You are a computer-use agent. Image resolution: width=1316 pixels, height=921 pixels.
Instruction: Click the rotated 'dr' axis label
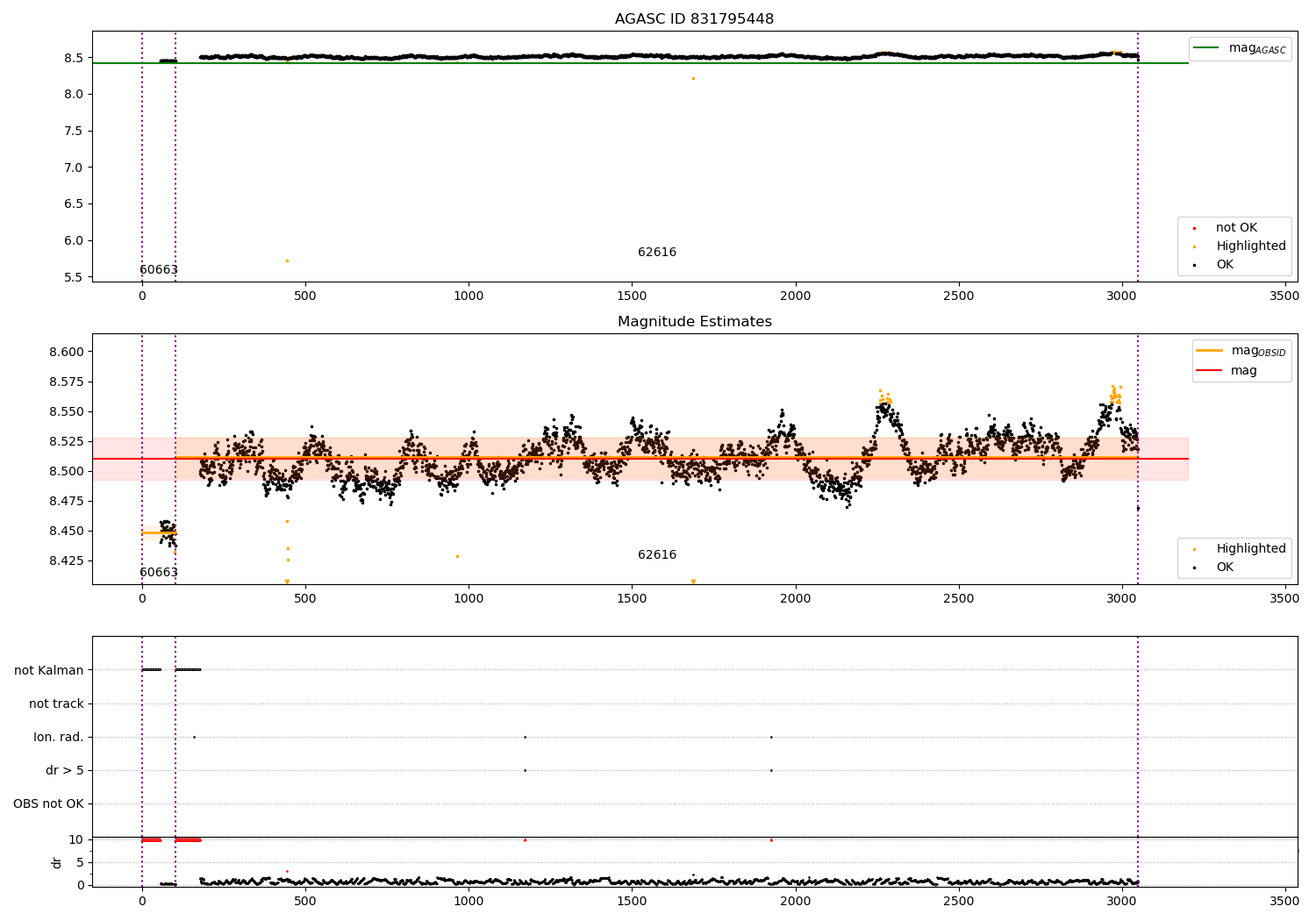(57, 862)
